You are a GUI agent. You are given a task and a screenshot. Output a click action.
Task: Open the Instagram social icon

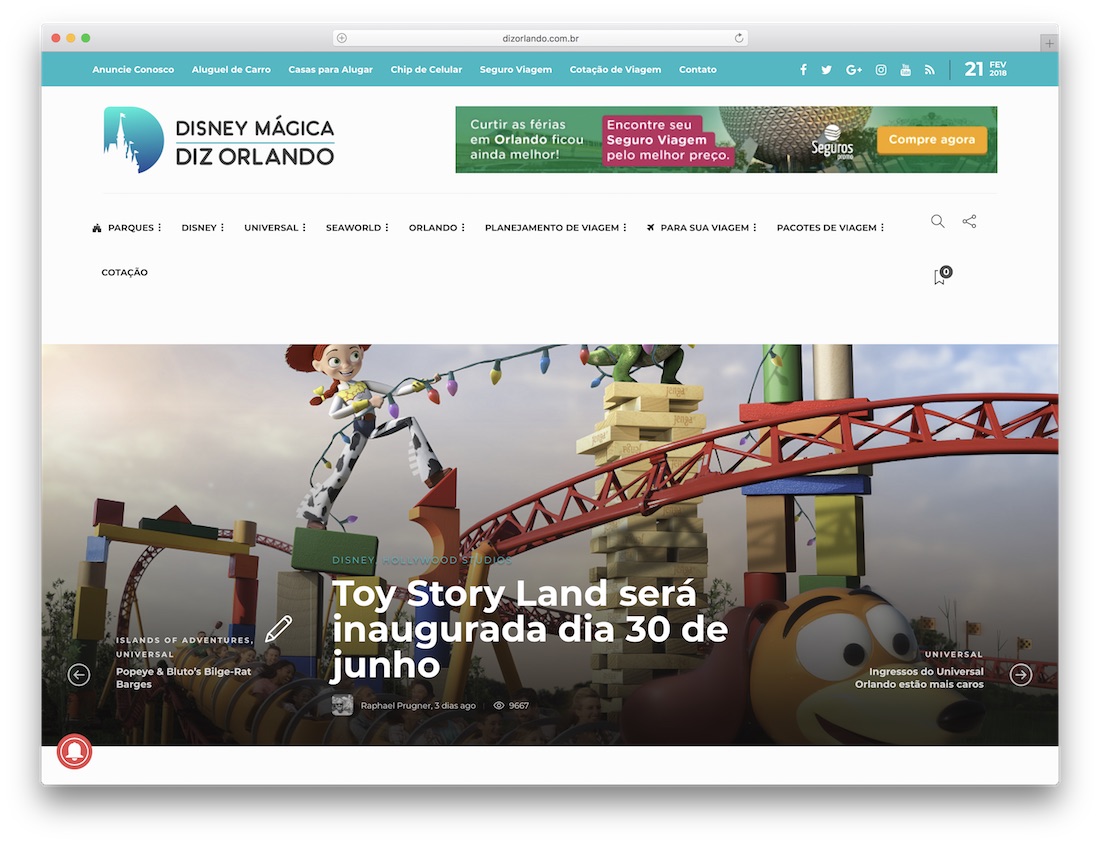(x=881, y=69)
